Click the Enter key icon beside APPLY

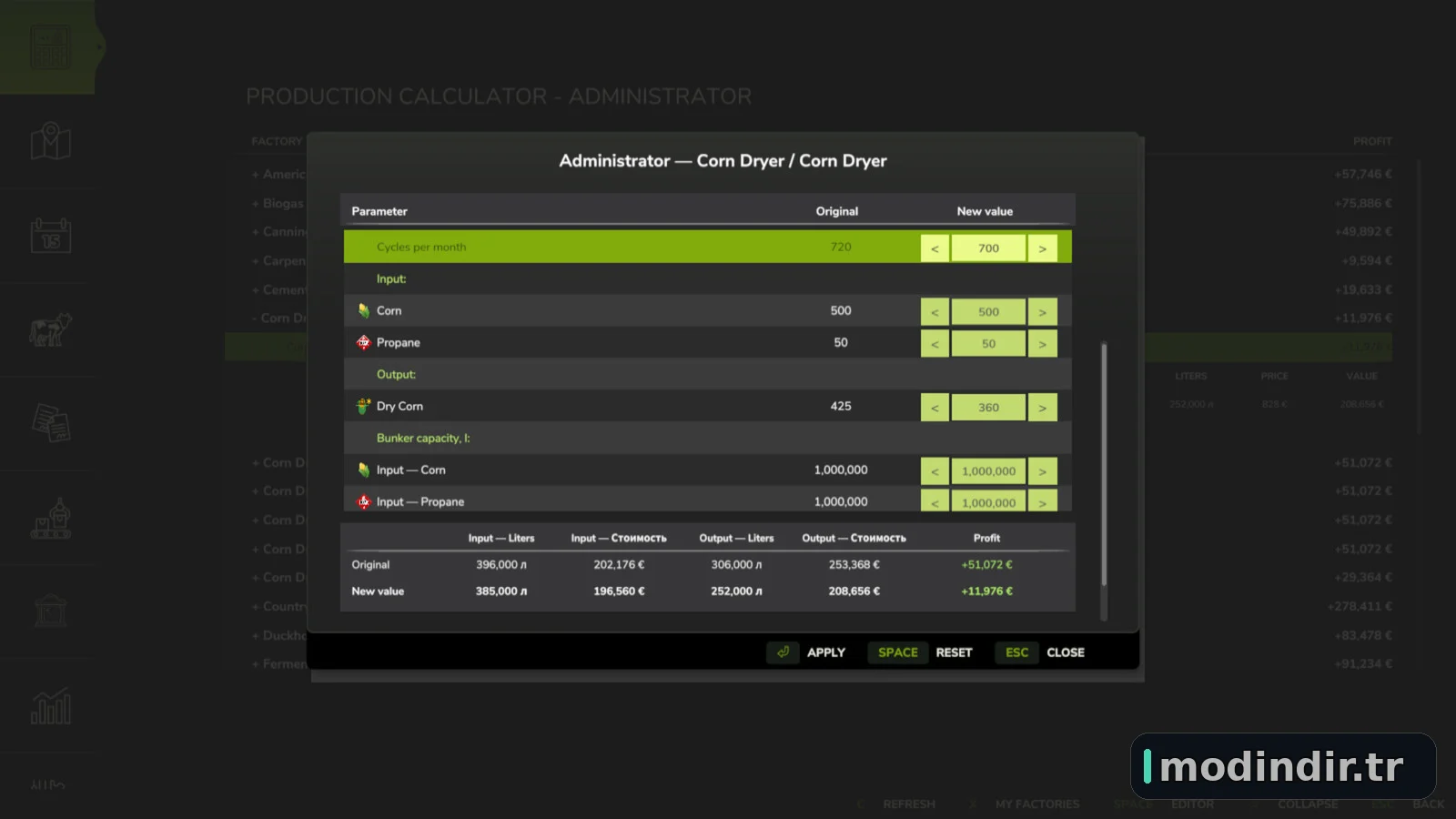(x=783, y=652)
